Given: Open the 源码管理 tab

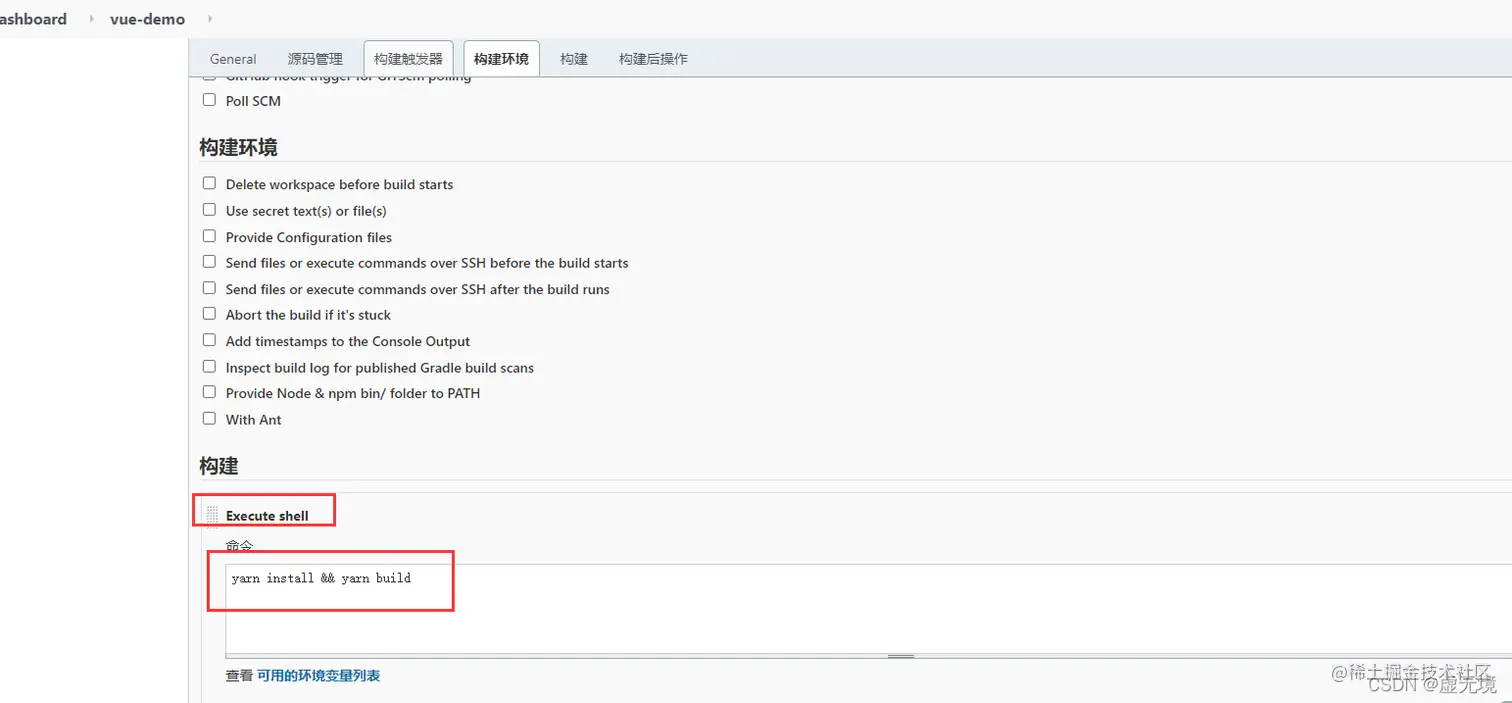Looking at the screenshot, I should pos(315,59).
